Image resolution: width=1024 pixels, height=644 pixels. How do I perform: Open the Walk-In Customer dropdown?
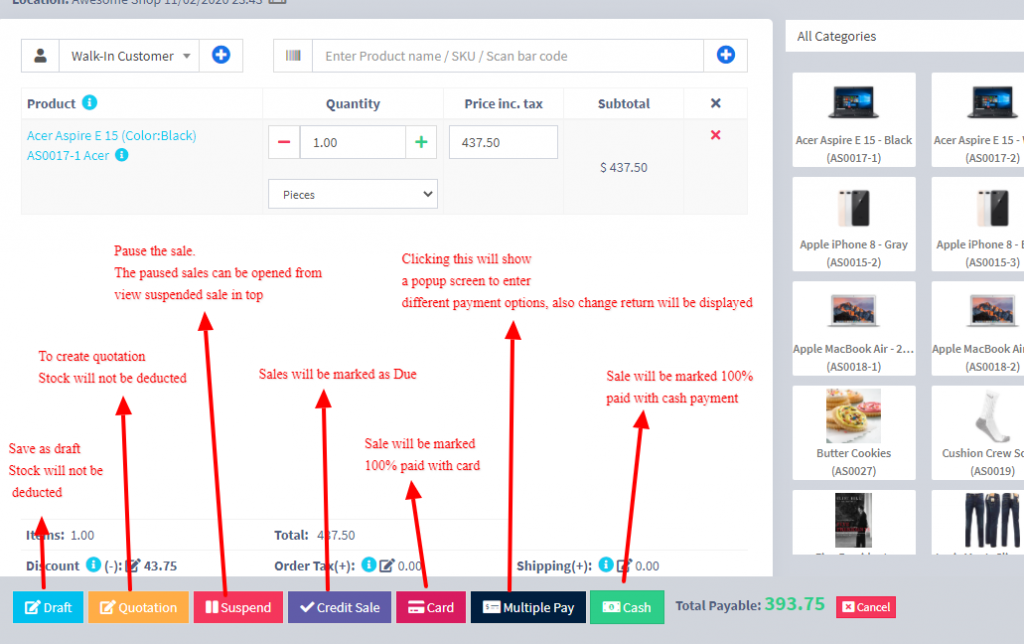click(129, 56)
